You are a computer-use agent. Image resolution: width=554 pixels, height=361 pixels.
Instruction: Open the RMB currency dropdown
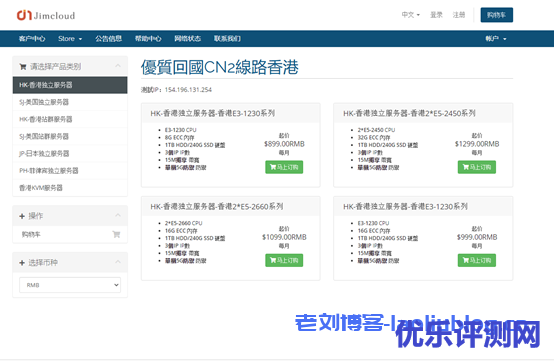pos(70,285)
